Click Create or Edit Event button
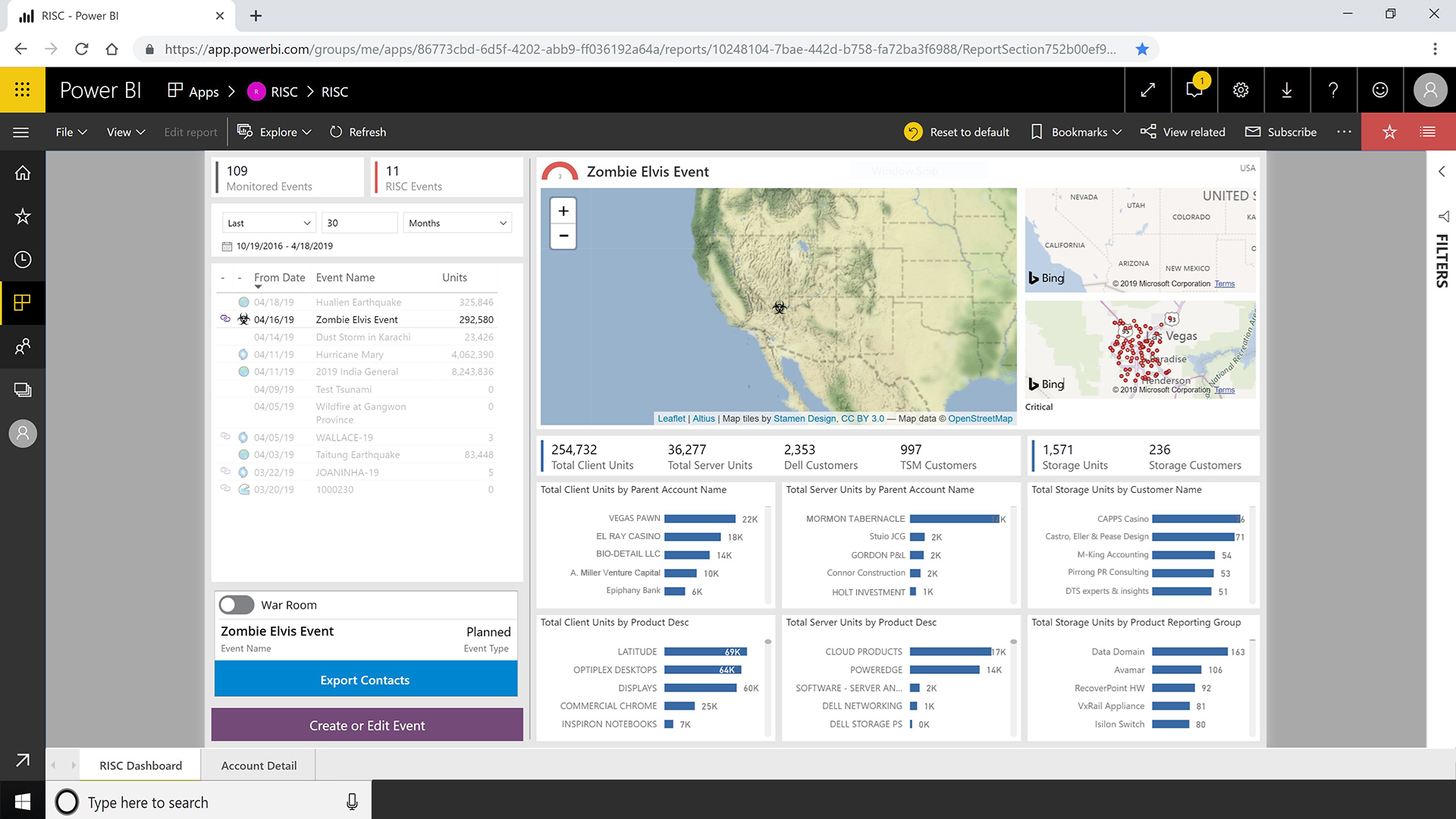The height and width of the screenshot is (819, 1456). (x=367, y=726)
